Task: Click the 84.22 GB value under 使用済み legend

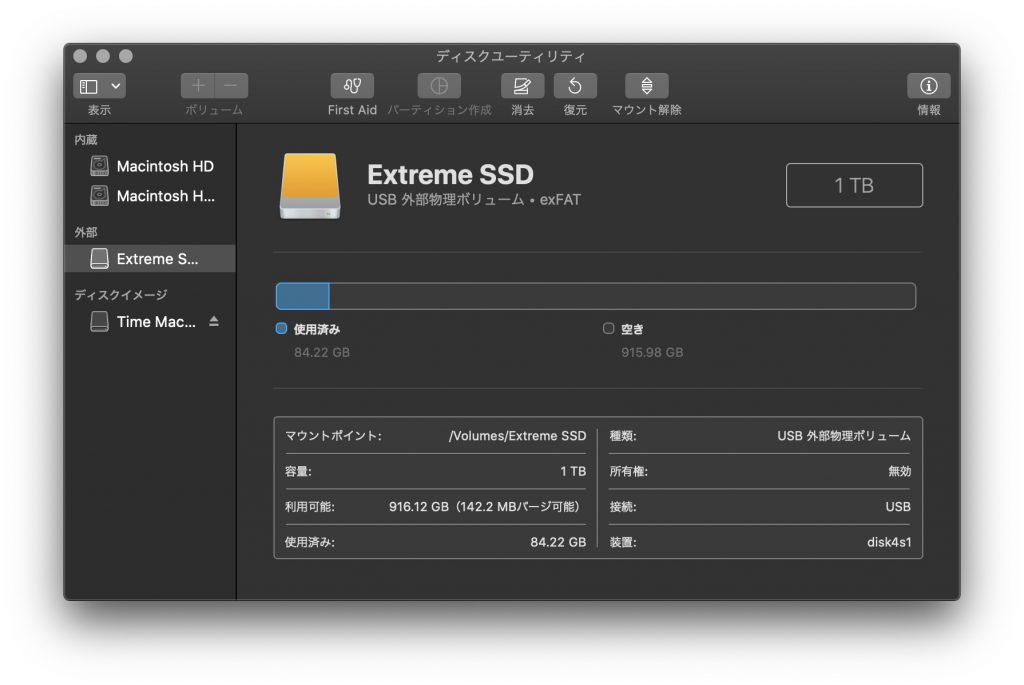Action: pos(322,353)
